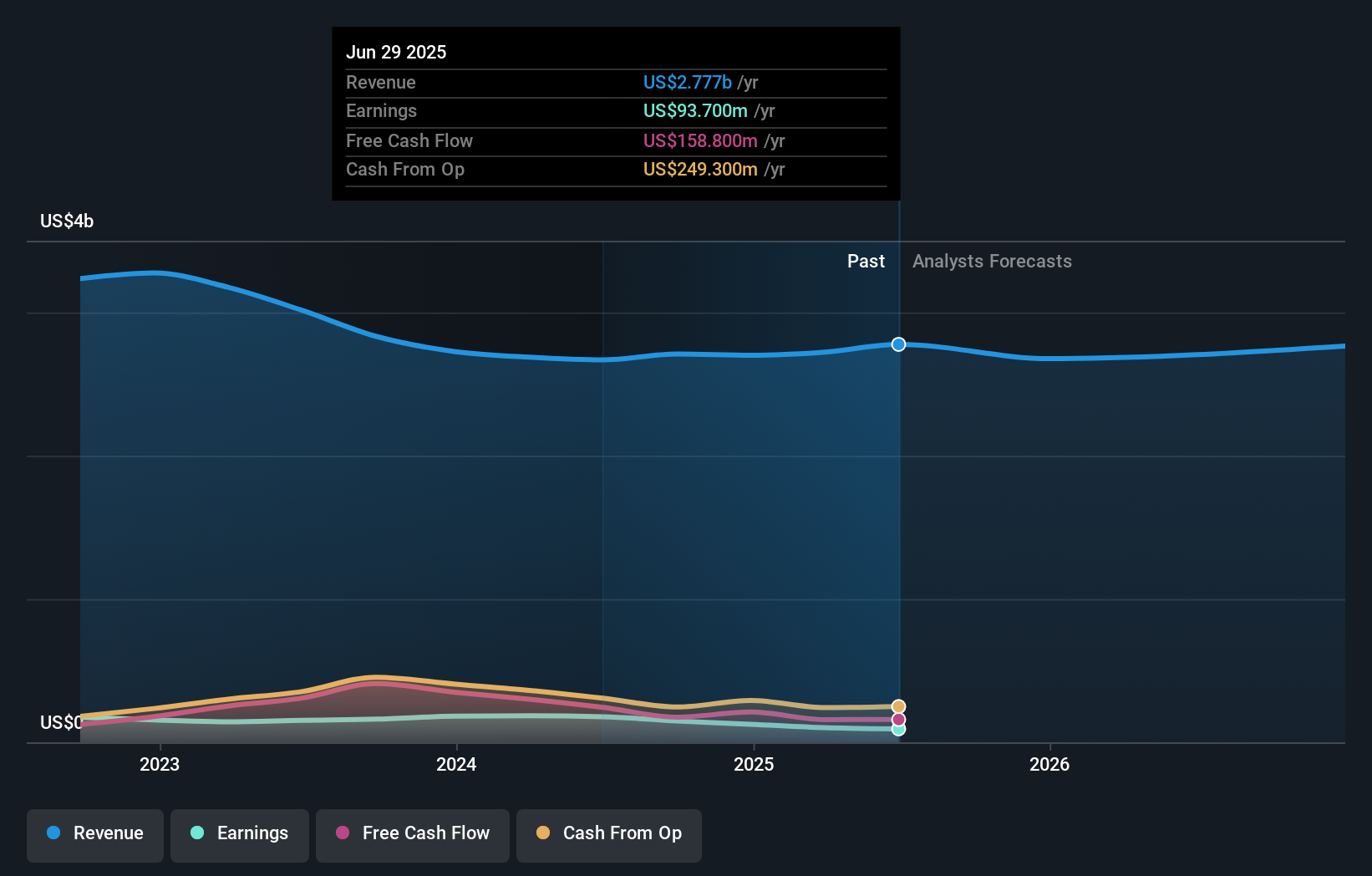Select the blue Revenue legend dot
Screen dimensions: 1372x876
point(52,833)
